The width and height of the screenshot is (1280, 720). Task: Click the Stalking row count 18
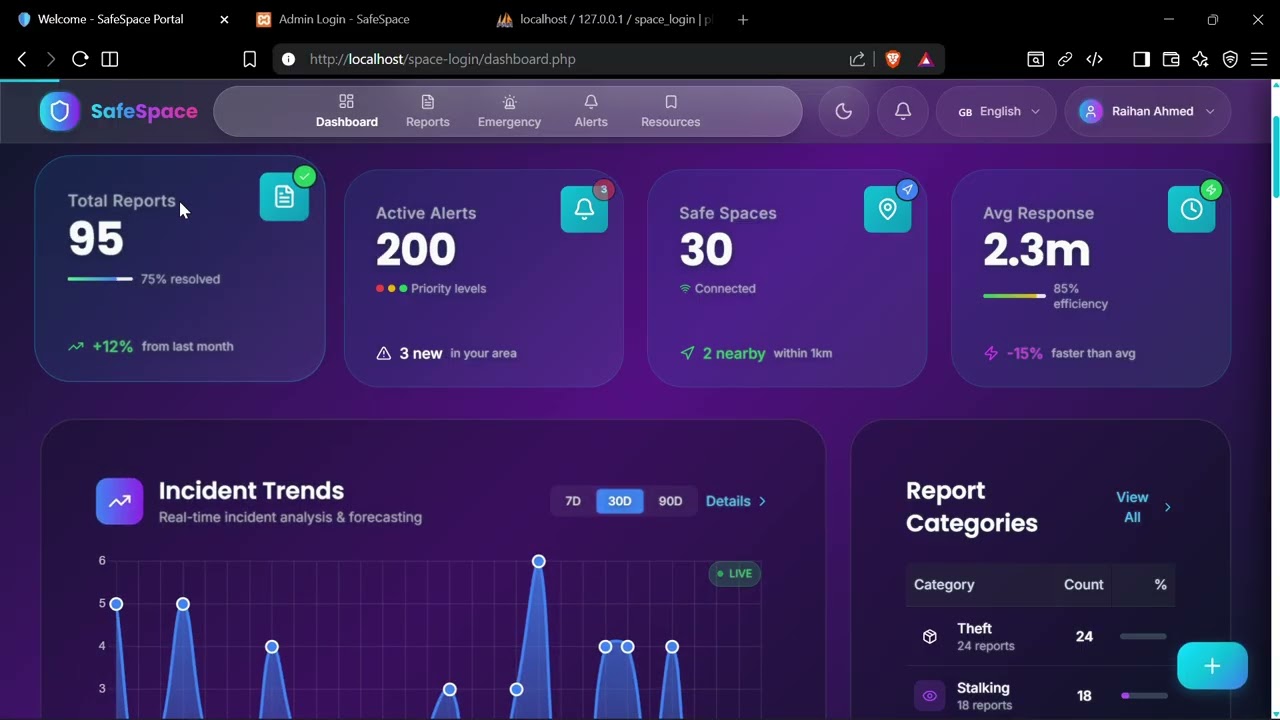tap(1084, 696)
